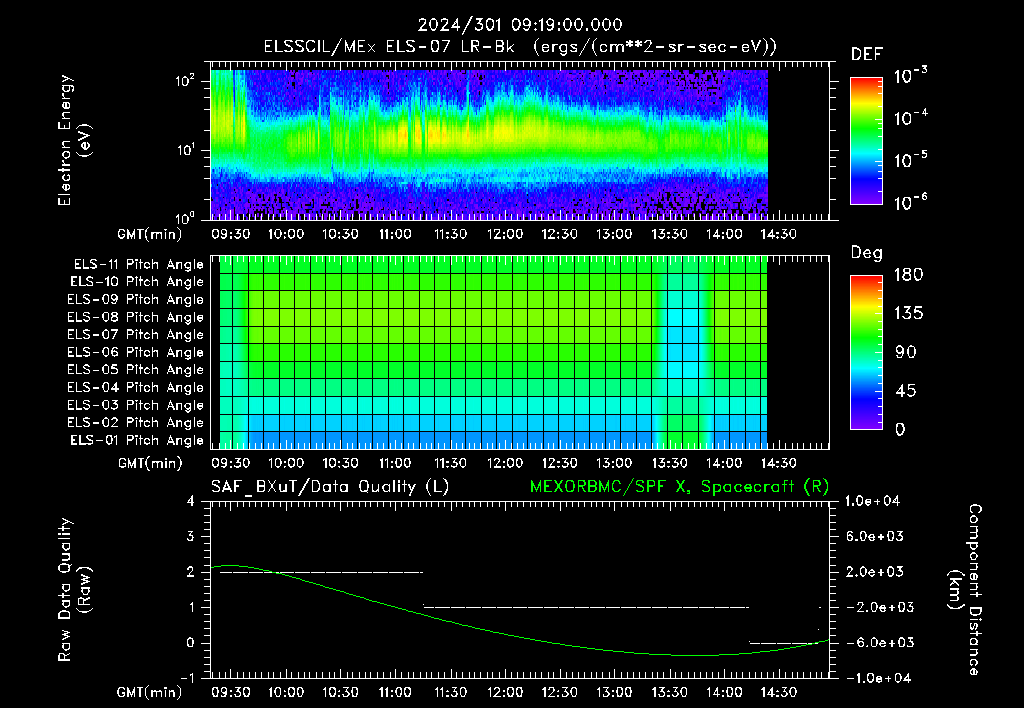Click the 11:00 time tick under the data quality plot
Image resolution: width=1024 pixels, height=708 pixels.
(x=396, y=692)
